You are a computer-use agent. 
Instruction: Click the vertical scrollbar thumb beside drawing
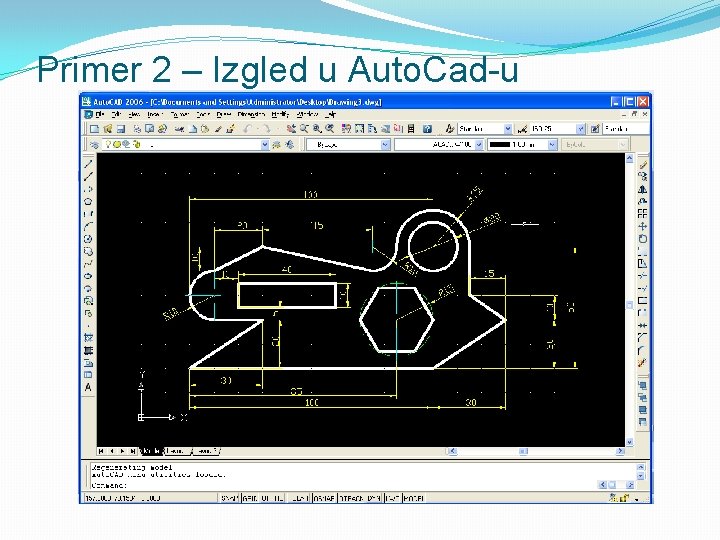(x=630, y=305)
